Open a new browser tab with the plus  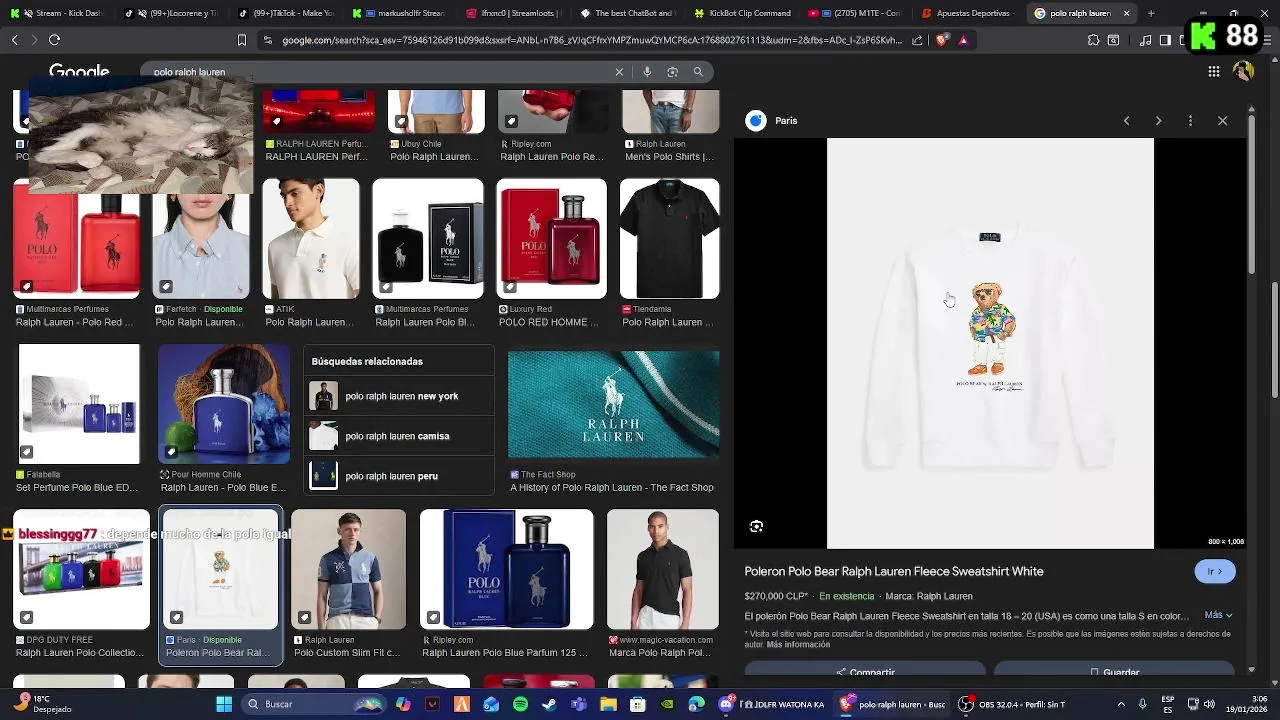point(1151,14)
